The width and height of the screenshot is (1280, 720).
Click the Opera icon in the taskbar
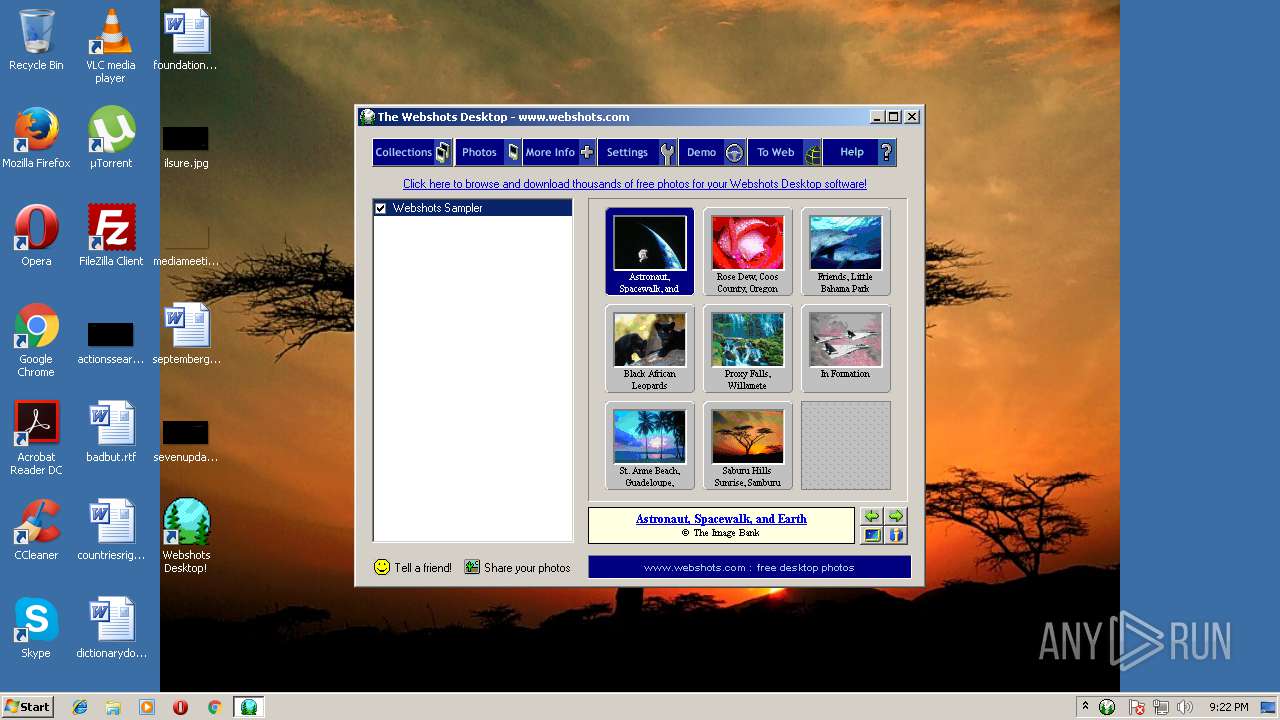click(x=180, y=707)
